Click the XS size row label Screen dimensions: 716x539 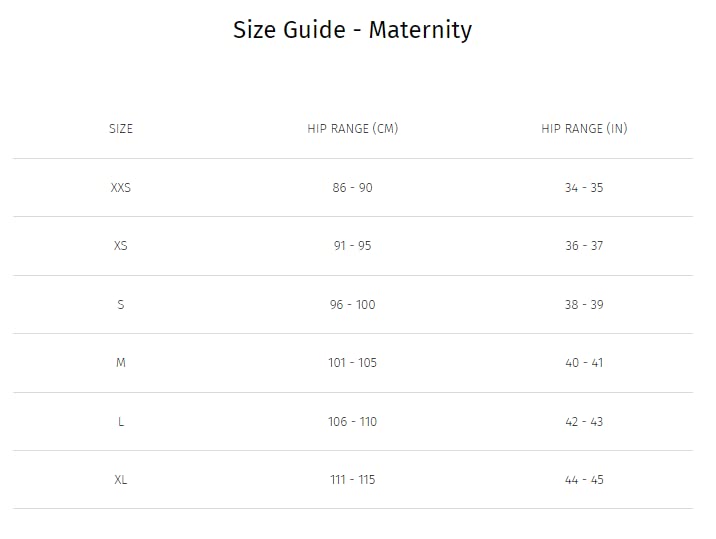(x=121, y=246)
